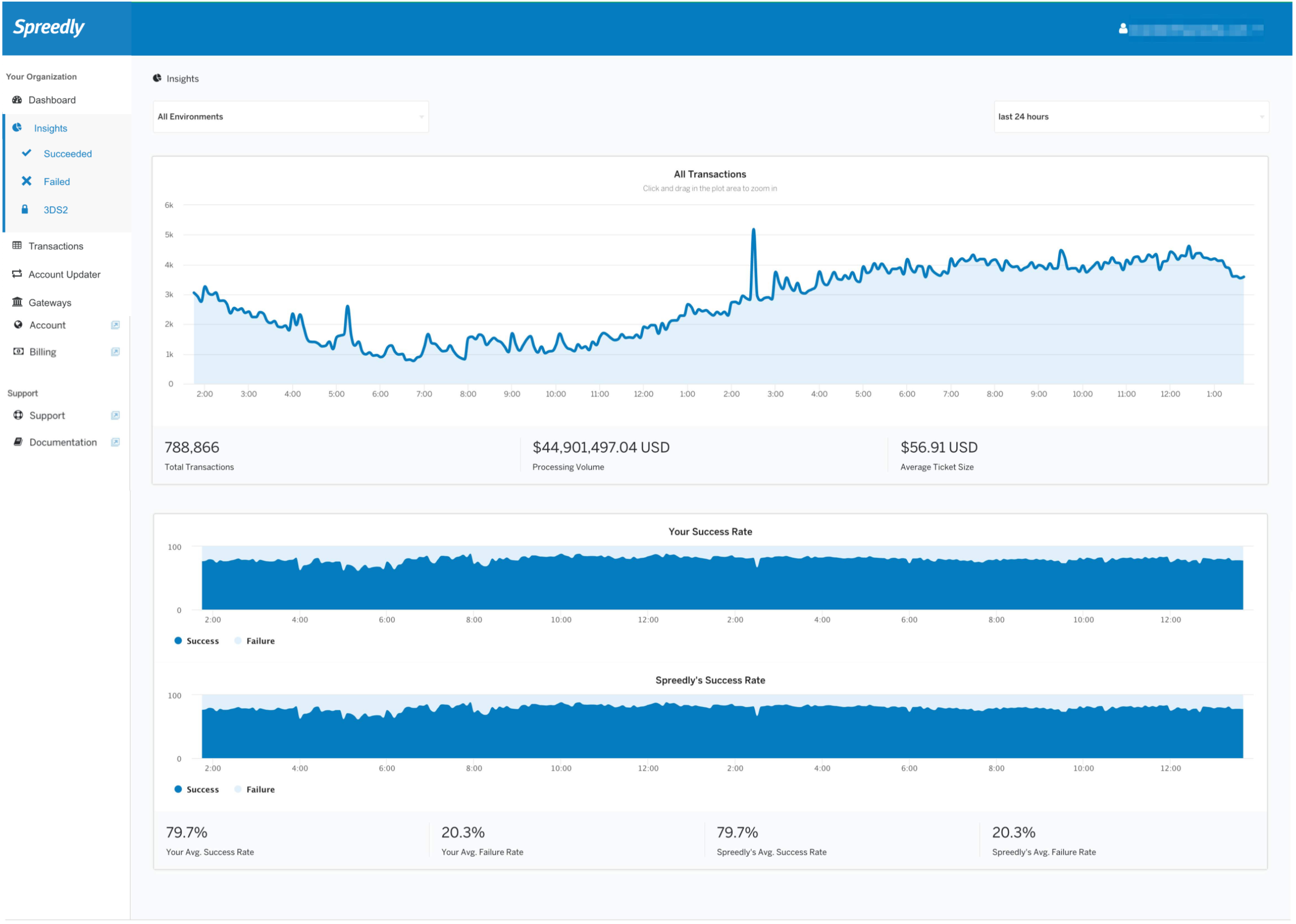Click the Account external link icon

click(x=116, y=326)
